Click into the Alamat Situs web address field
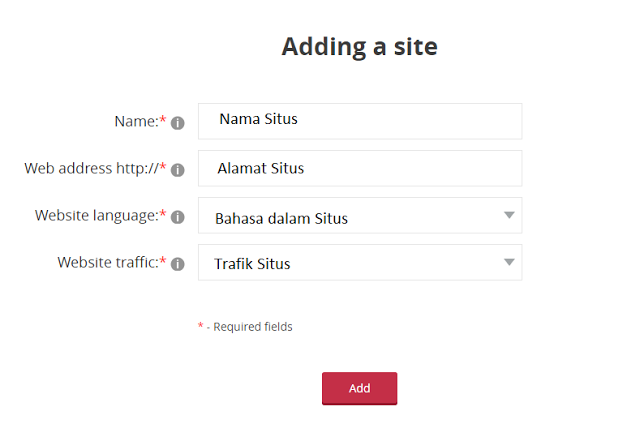The image size is (640, 424). click(360, 168)
